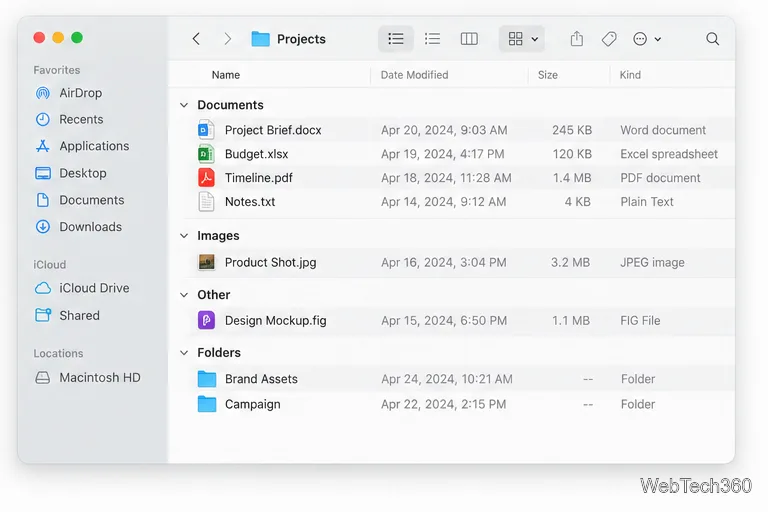
Task: Click the Downloads arrow icon
Action: (x=43, y=227)
